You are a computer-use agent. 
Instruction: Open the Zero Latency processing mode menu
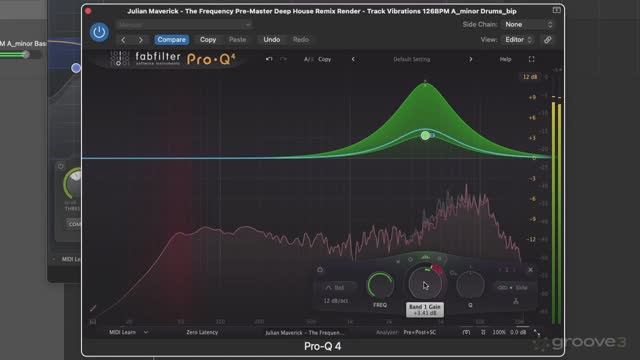click(x=202, y=332)
